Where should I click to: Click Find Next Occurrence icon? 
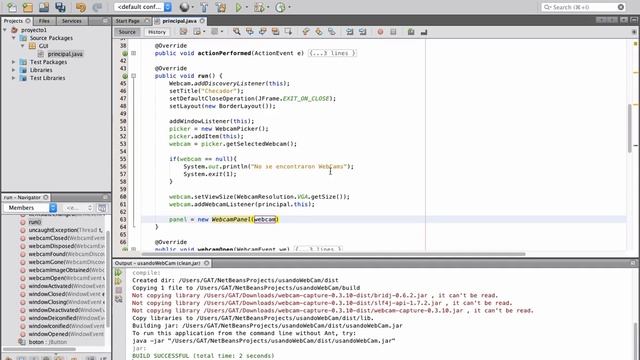click(262, 32)
